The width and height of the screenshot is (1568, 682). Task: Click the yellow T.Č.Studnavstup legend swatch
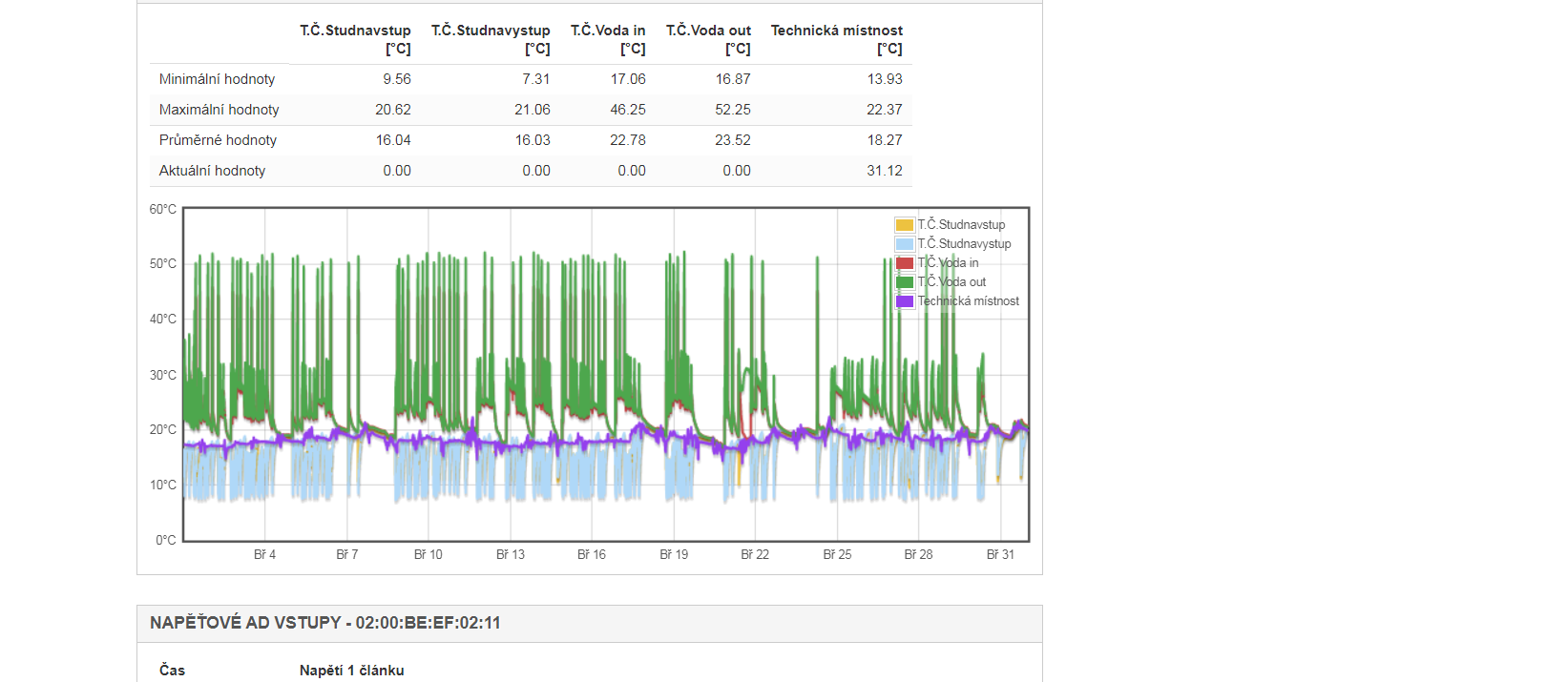coord(904,225)
